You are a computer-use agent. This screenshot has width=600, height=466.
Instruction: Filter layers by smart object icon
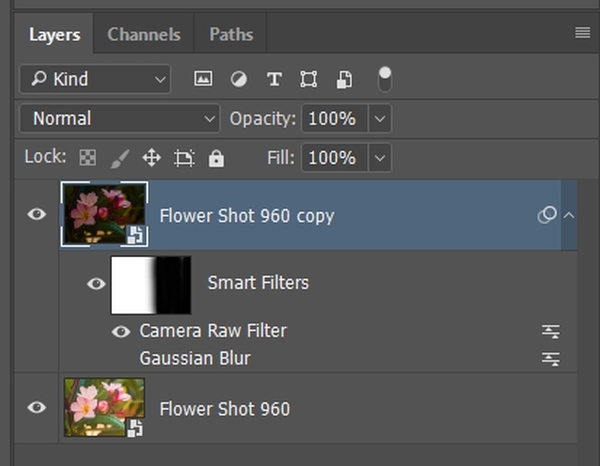tap(343, 79)
